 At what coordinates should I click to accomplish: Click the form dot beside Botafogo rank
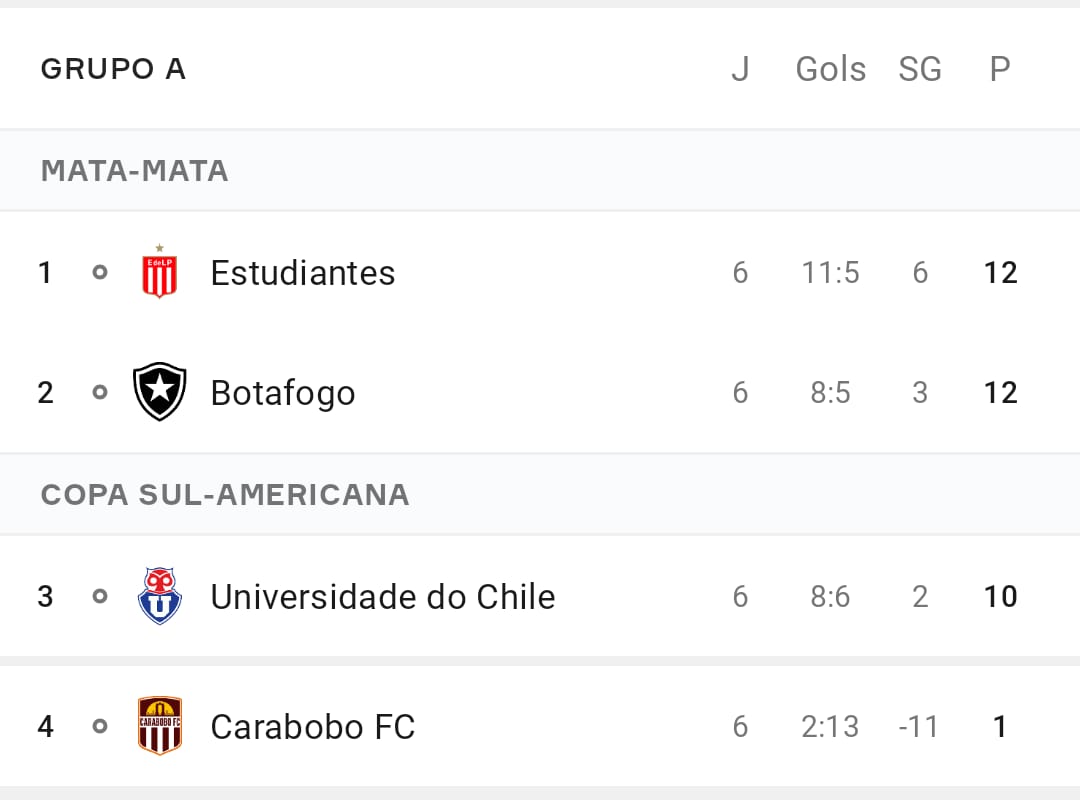pos(100,392)
